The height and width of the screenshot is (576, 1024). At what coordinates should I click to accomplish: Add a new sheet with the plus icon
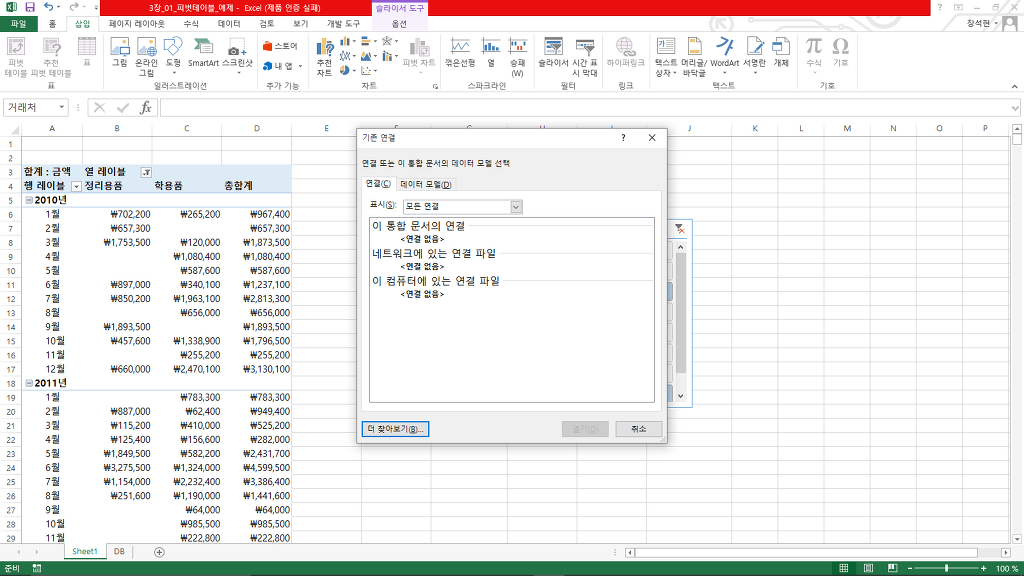159,552
